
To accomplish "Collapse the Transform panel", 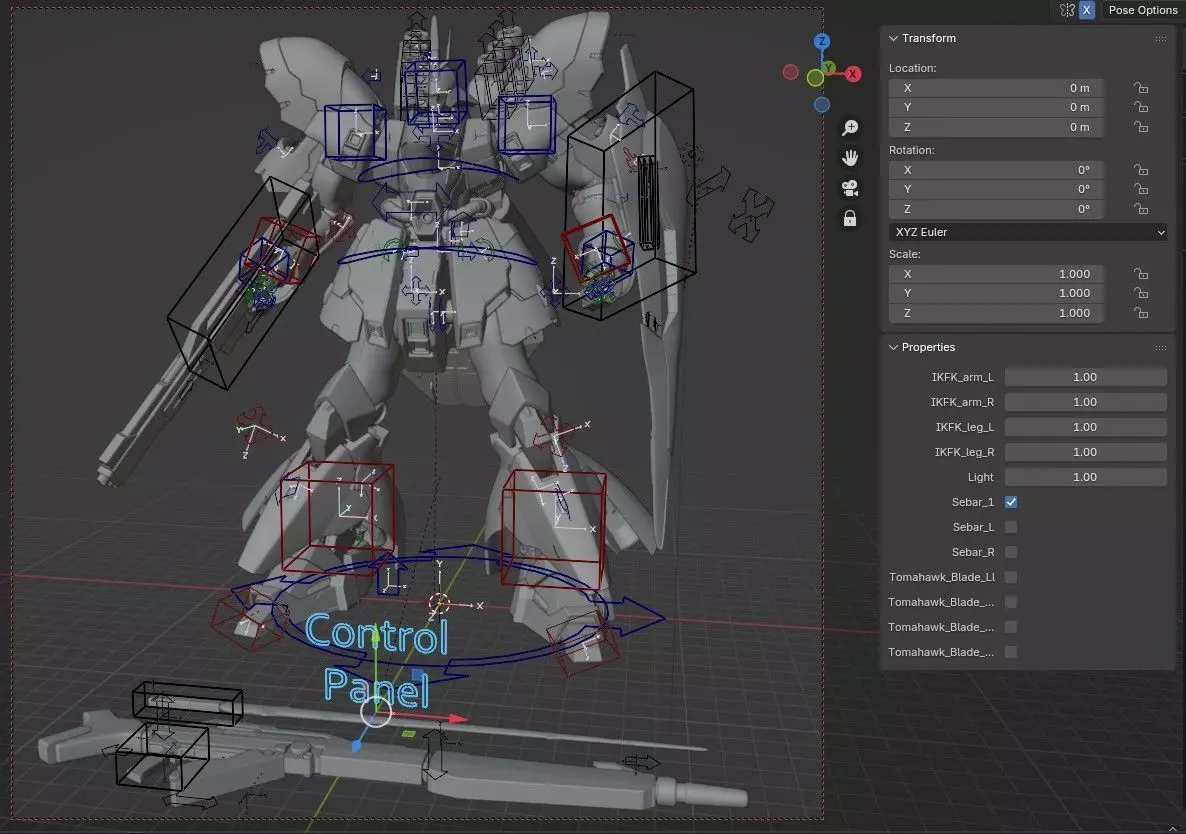I will pos(893,38).
